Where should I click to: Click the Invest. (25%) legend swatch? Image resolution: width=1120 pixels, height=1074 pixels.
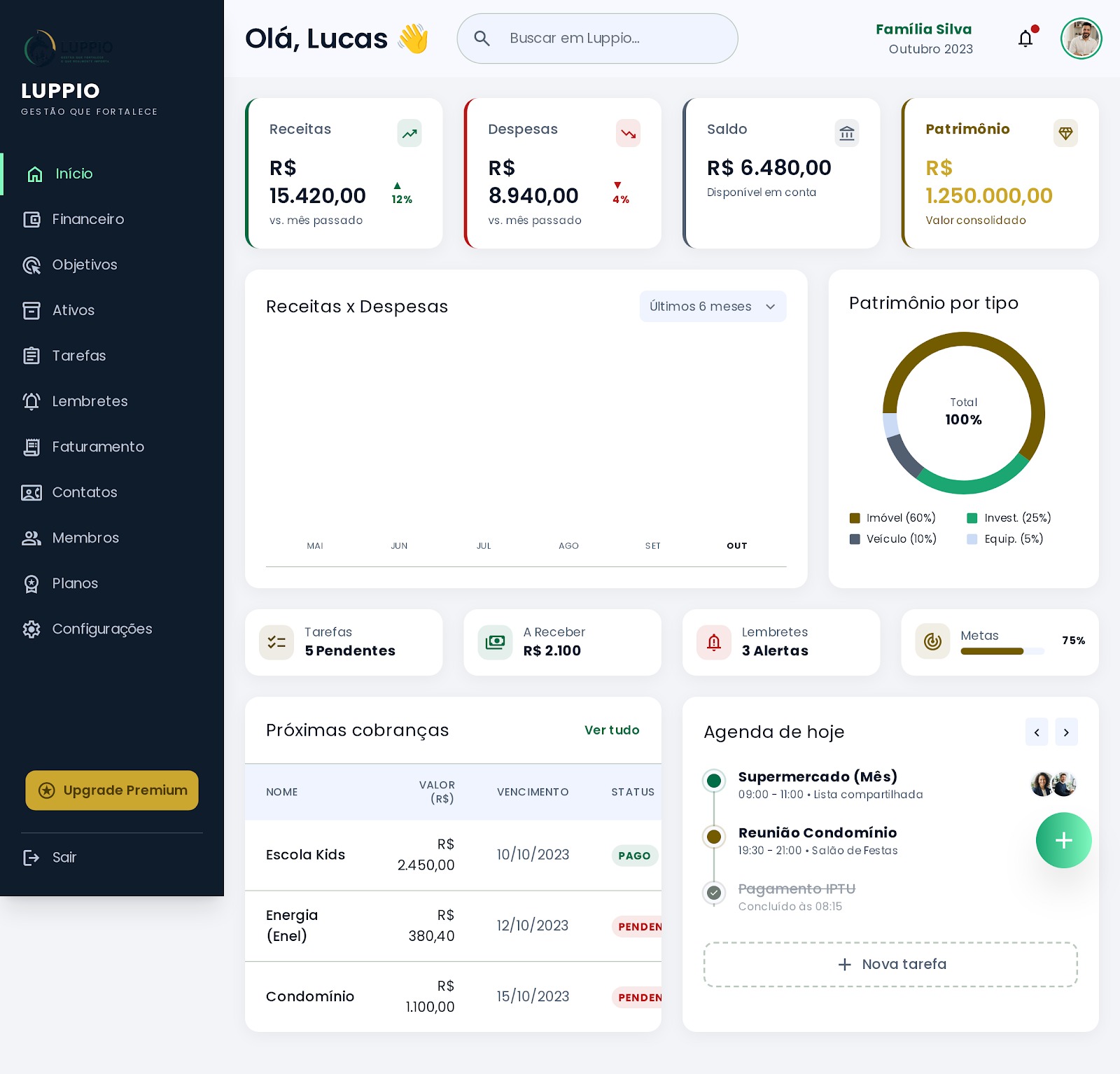tap(972, 518)
